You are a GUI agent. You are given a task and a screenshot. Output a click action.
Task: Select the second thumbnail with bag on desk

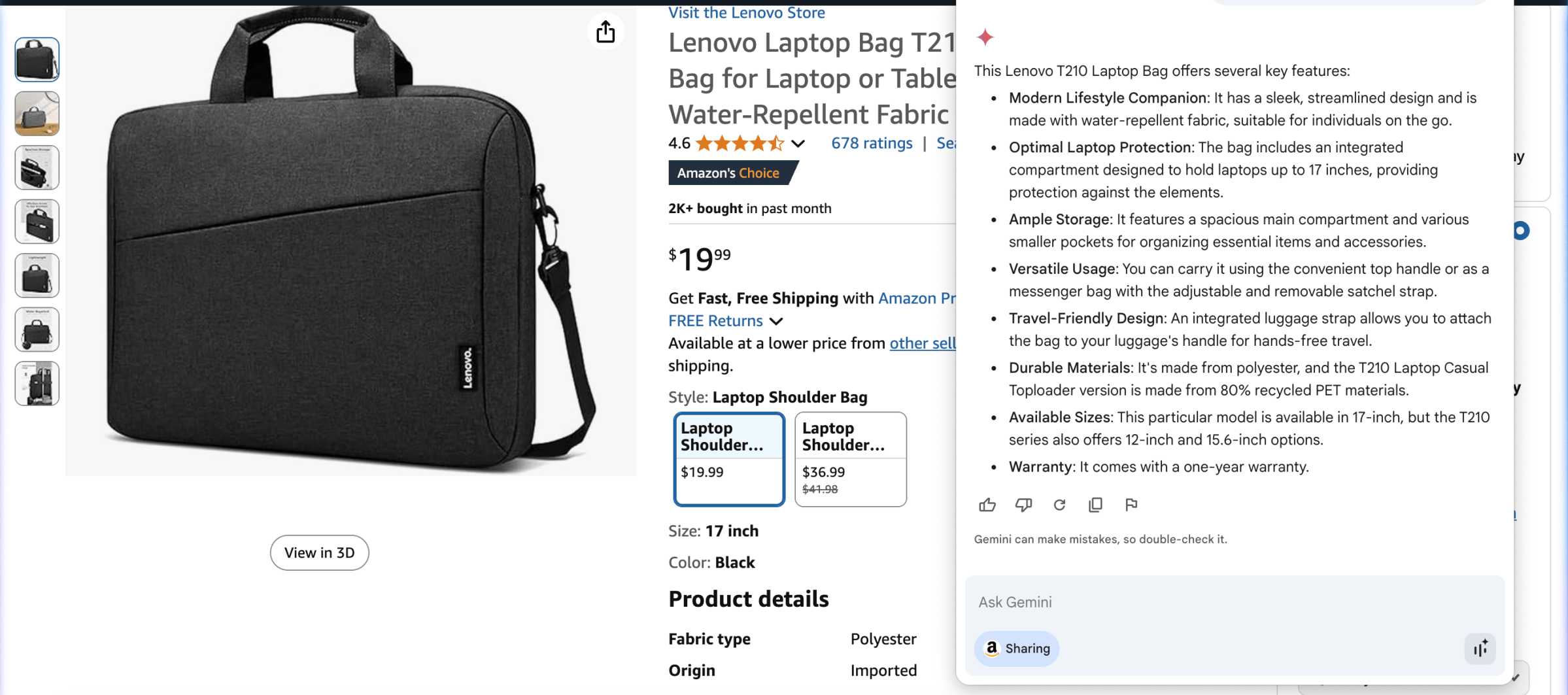(37, 114)
